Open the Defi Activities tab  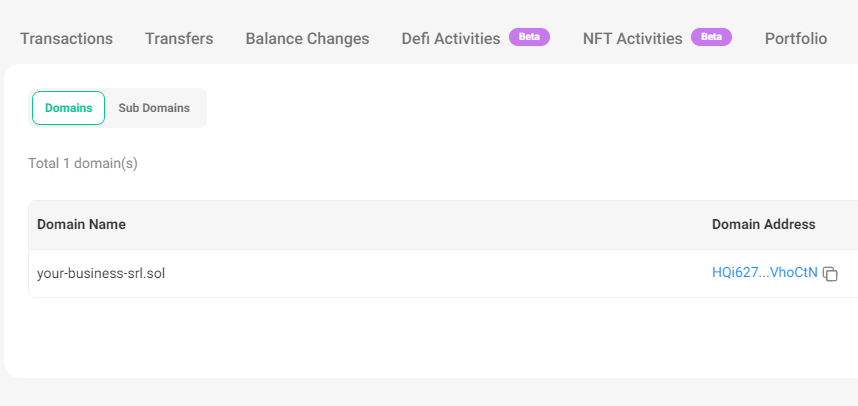[451, 39]
